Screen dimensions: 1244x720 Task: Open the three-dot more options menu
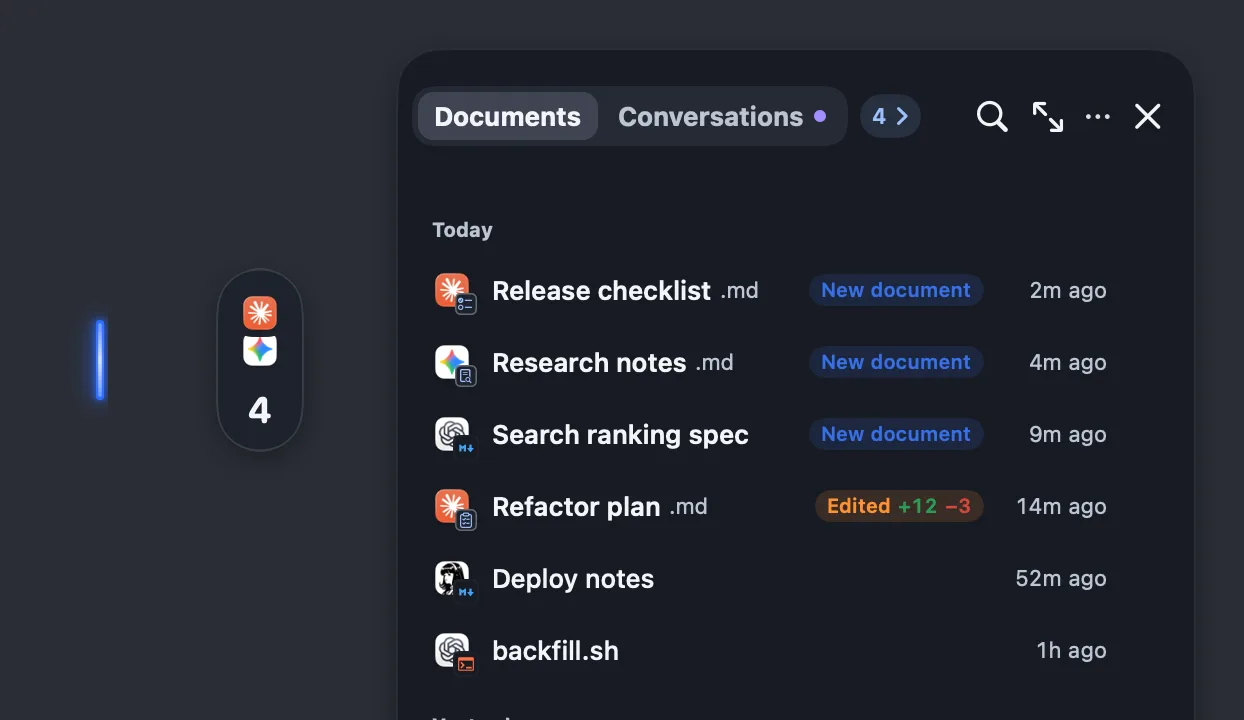point(1098,117)
